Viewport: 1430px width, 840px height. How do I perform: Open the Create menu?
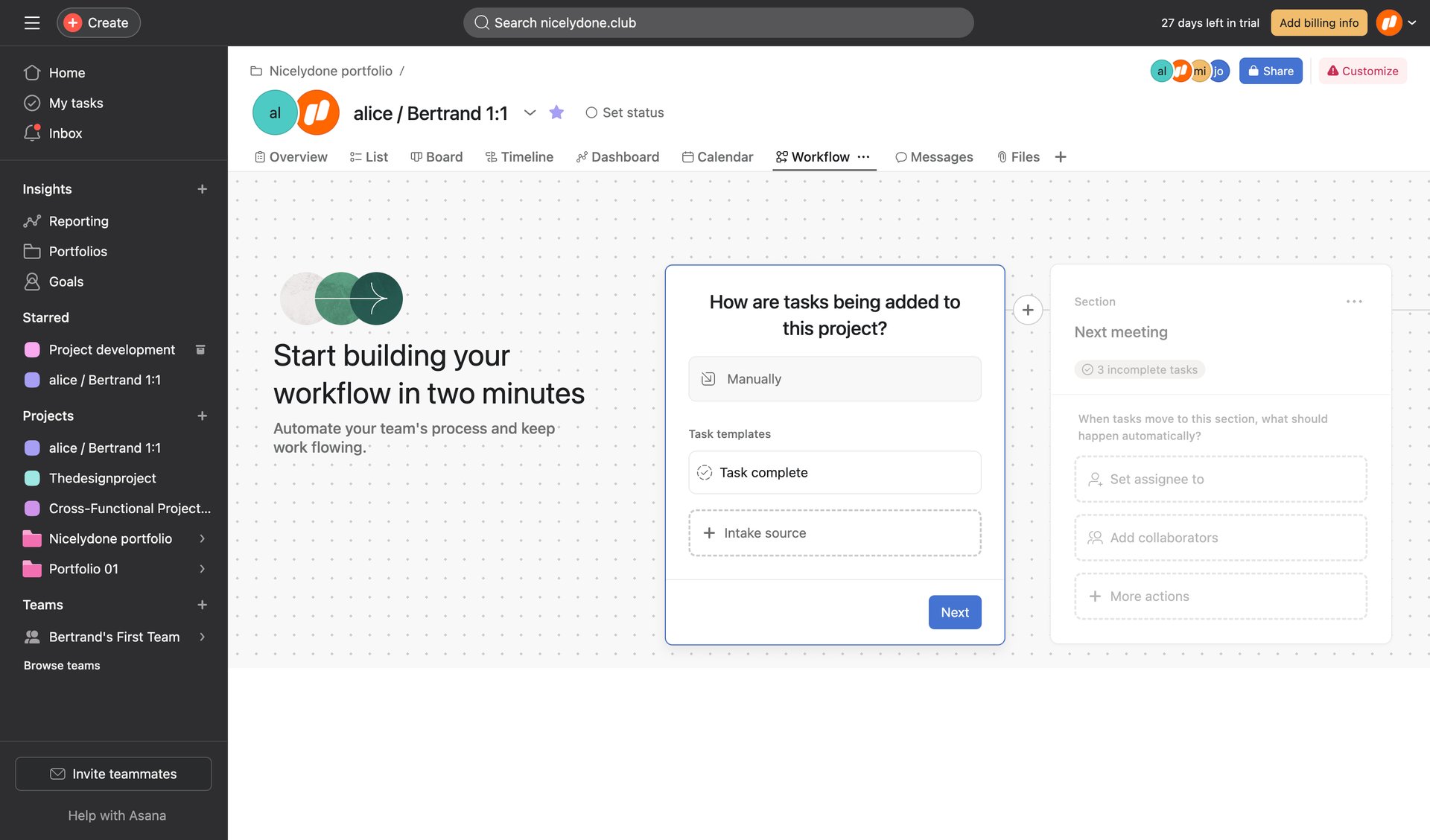click(x=98, y=22)
